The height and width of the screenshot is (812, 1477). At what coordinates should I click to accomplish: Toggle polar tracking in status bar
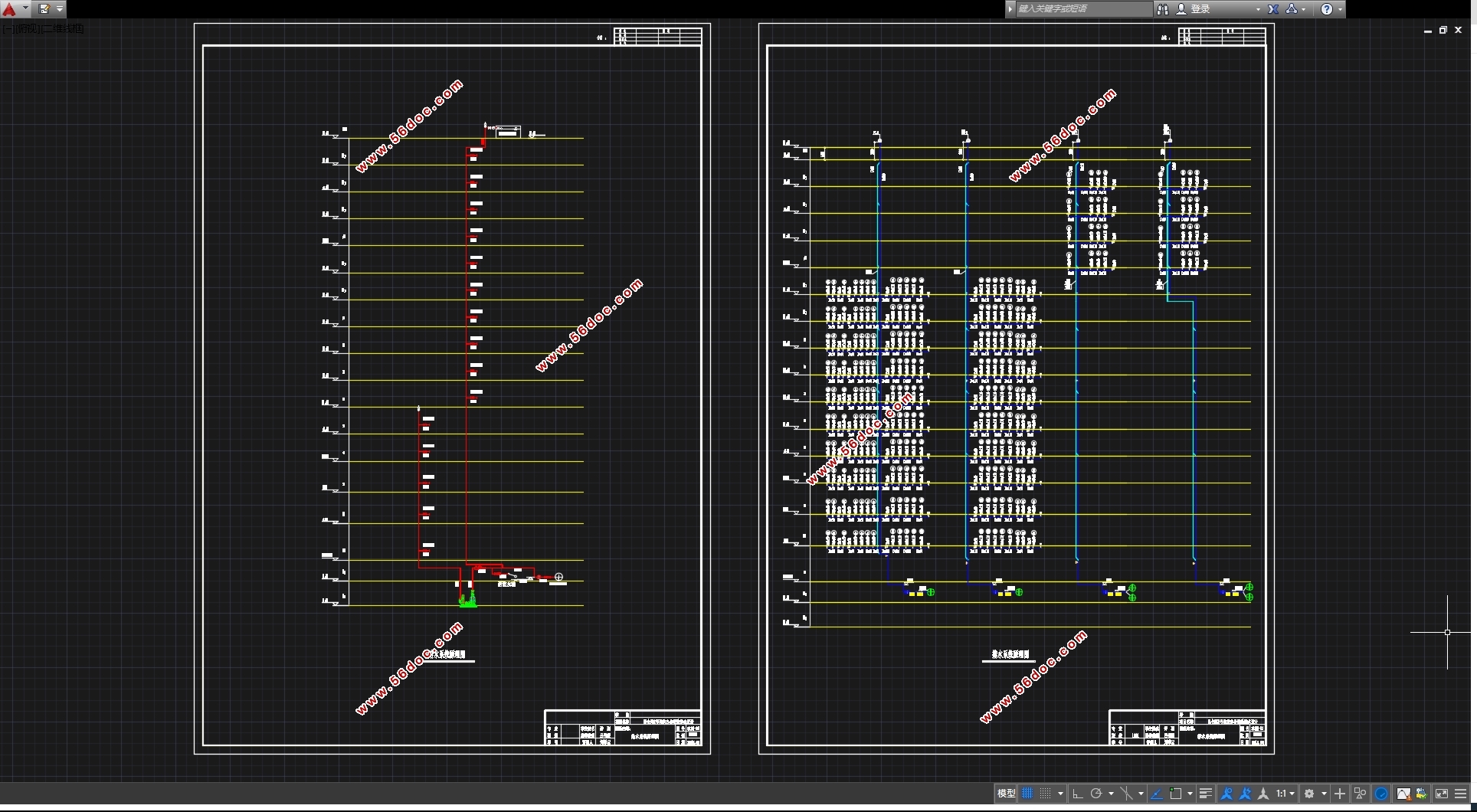click(1096, 794)
